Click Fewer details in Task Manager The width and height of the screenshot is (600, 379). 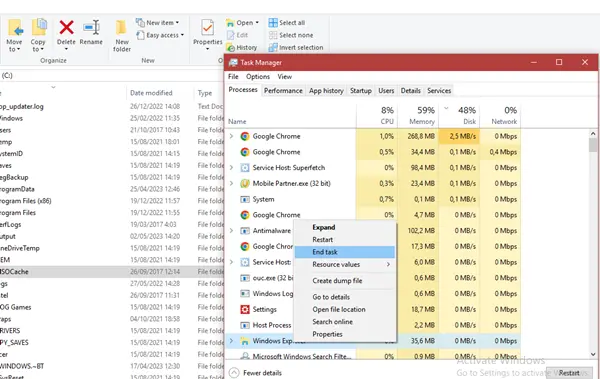pyautogui.click(x=256, y=372)
